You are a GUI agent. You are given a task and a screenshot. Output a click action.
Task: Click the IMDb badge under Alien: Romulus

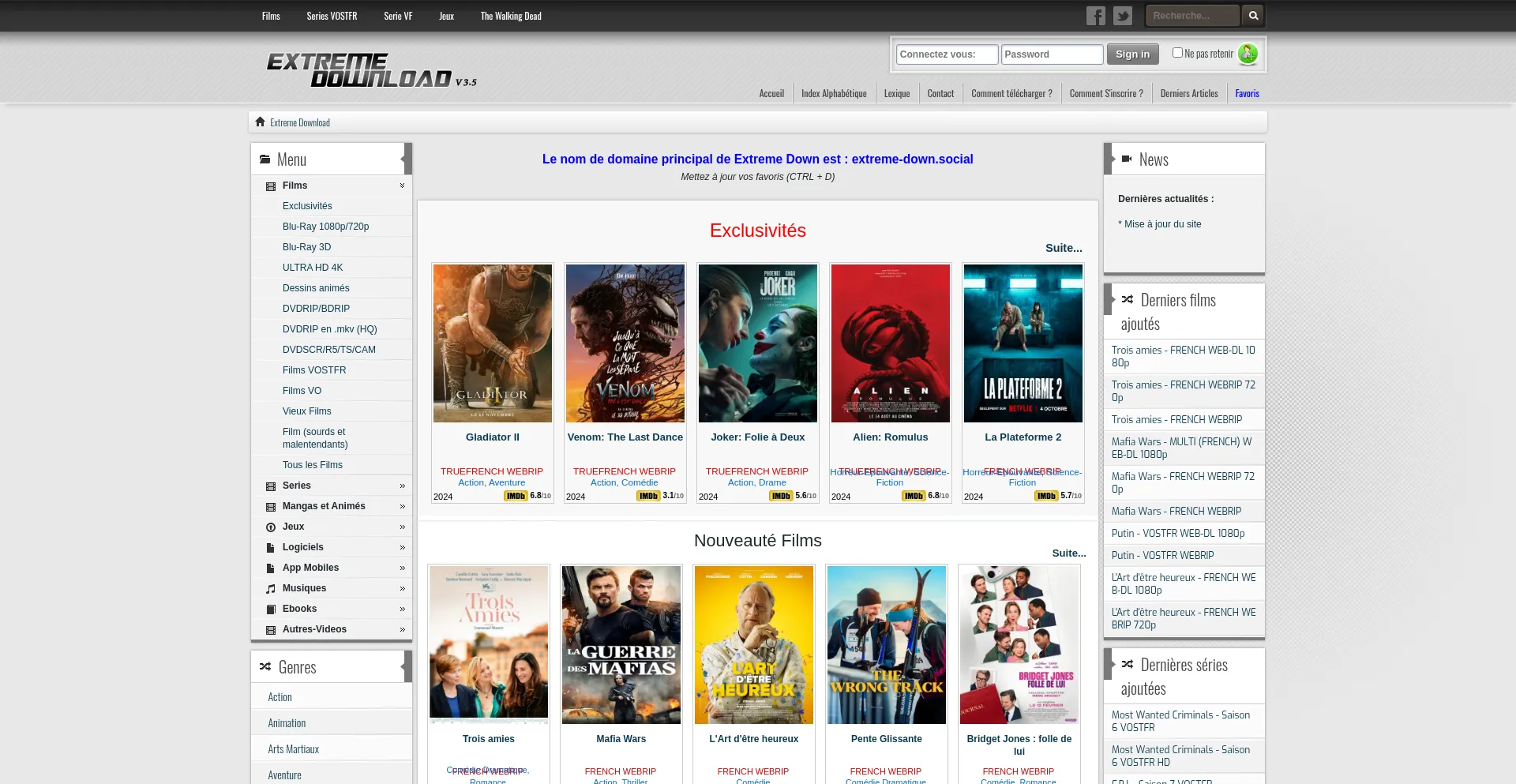click(914, 496)
